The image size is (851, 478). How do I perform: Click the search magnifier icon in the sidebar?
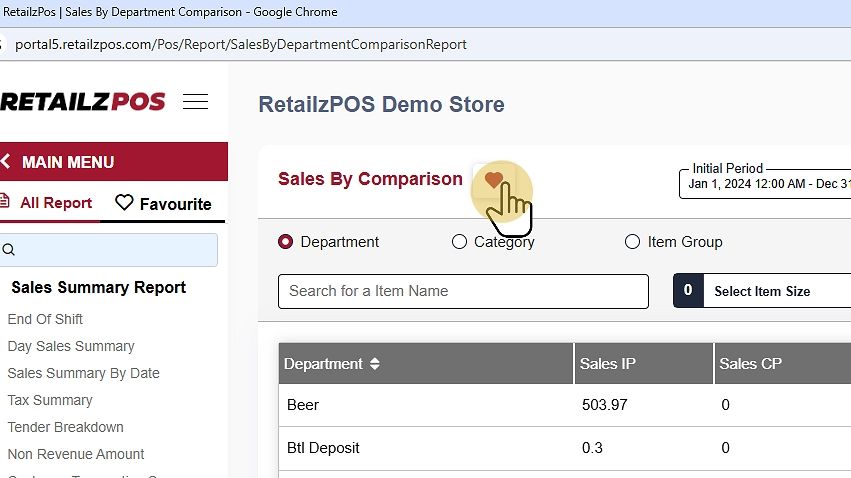point(8,250)
